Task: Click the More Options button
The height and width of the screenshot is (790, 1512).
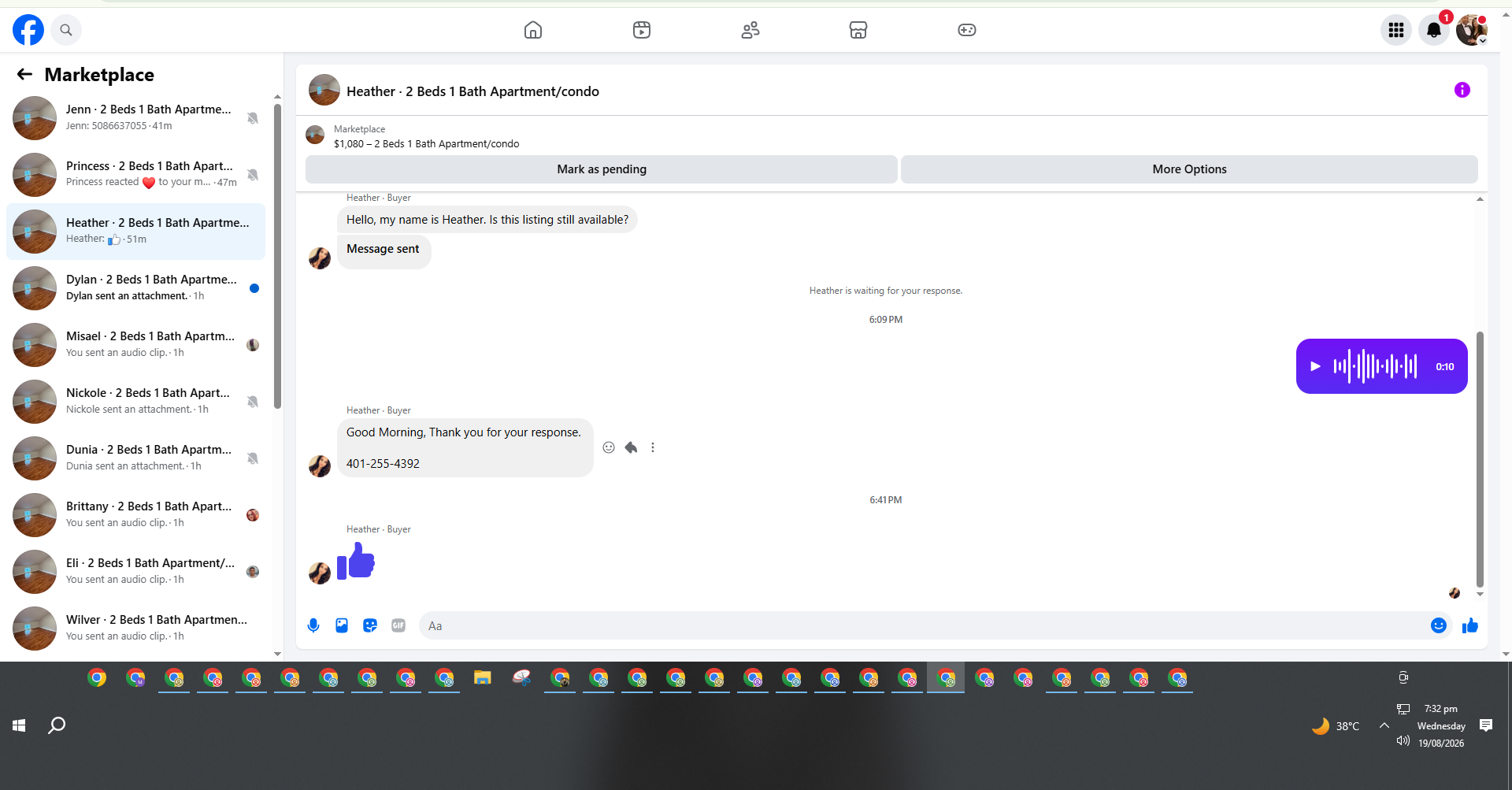Action: pyautogui.click(x=1189, y=169)
